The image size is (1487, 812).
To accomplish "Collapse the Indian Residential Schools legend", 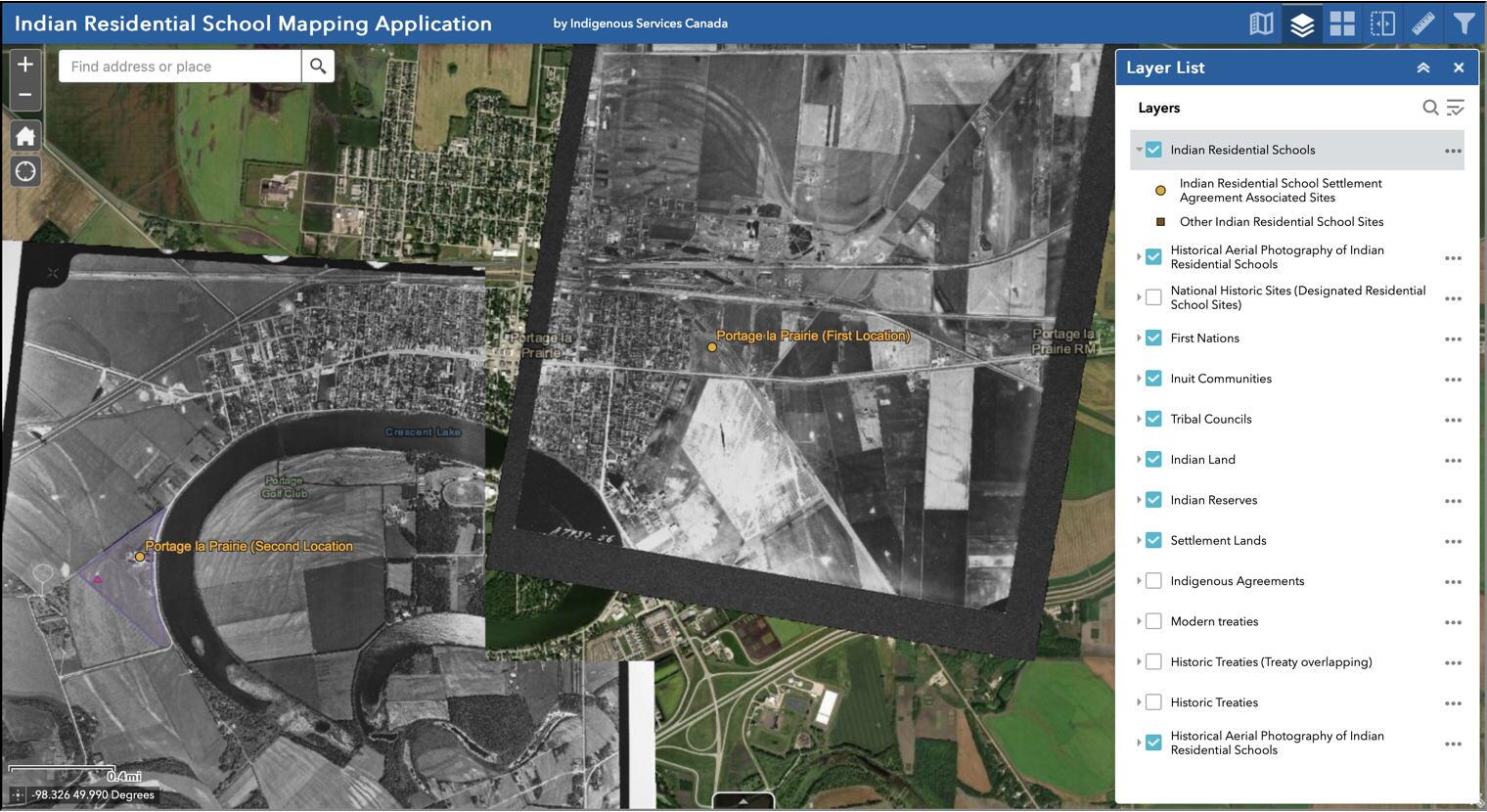I will tap(1139, 150).
